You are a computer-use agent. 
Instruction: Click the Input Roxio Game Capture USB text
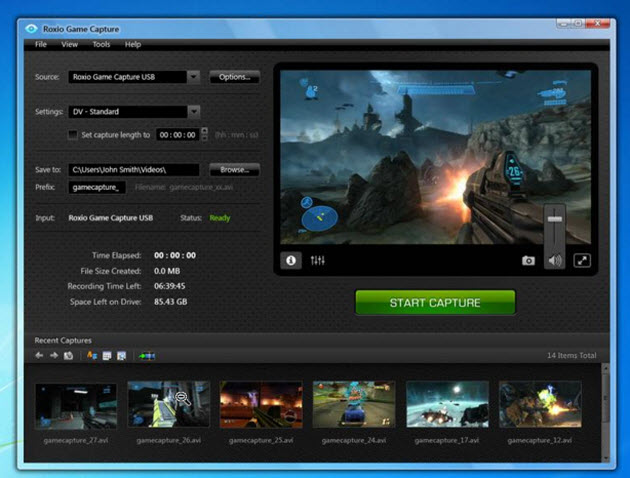tap(110, 218)
